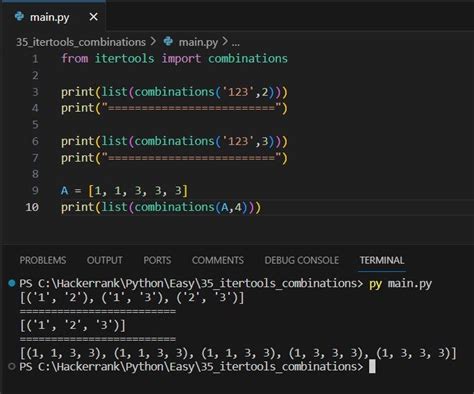The height and width of the screenshot is (394, 474).
Task: Click the terminal cursor at the prompt
Action: point(372,367)
